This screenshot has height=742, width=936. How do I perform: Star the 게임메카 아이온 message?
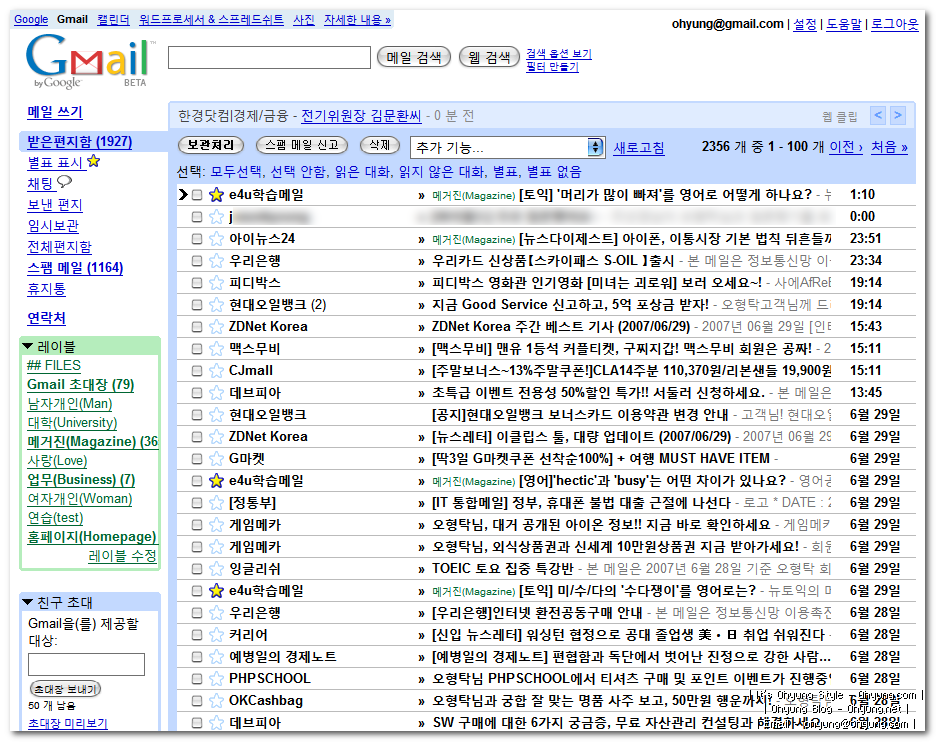click(x=216, y=525)
